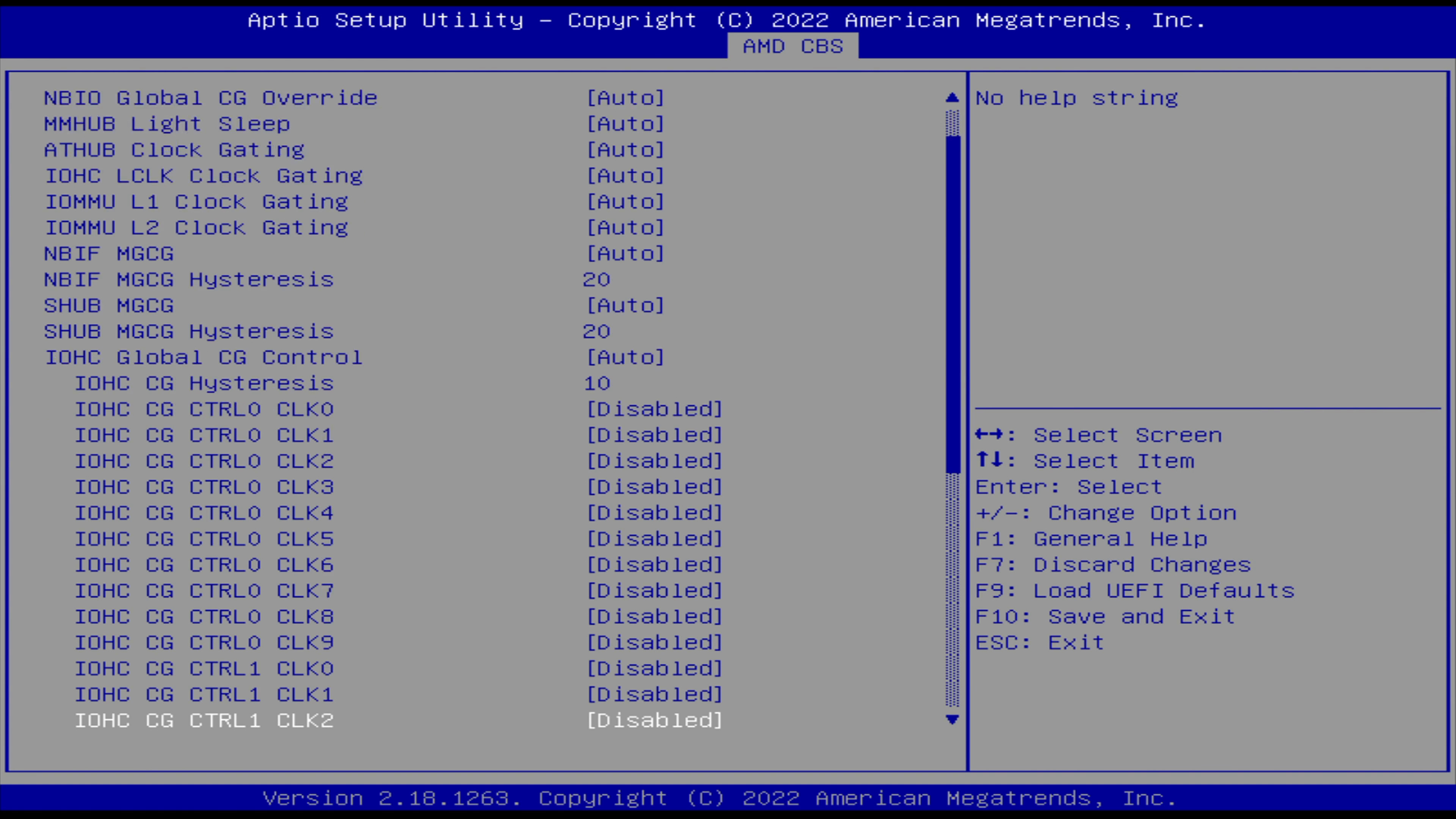1456x819 pixels.
Task: Open the ATHUB Clock Gating [Auto] value
Action: 626,150
